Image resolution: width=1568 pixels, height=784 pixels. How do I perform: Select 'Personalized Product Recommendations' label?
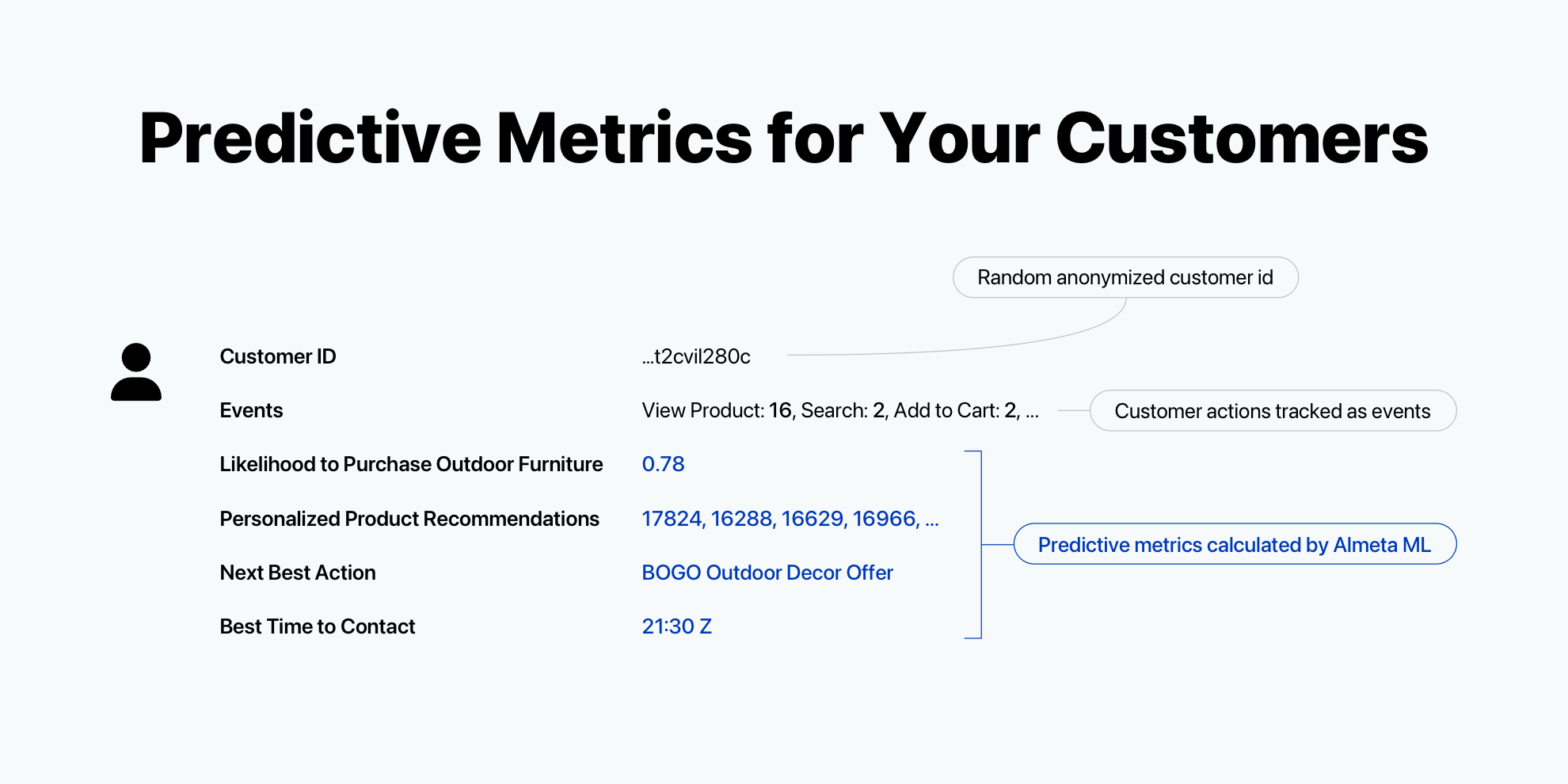pos(409,519)
